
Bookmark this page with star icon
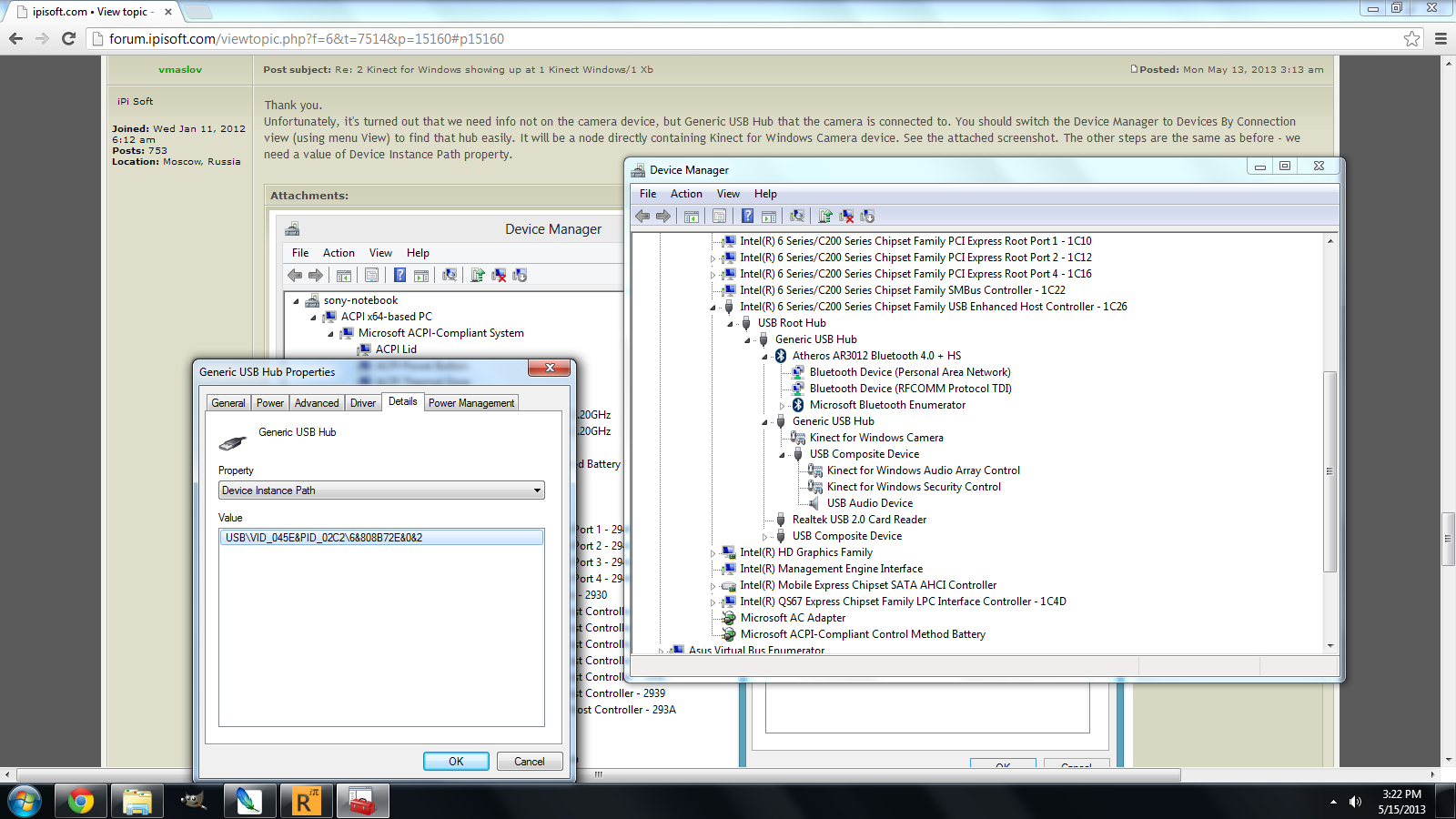(x=1411, y=38)
